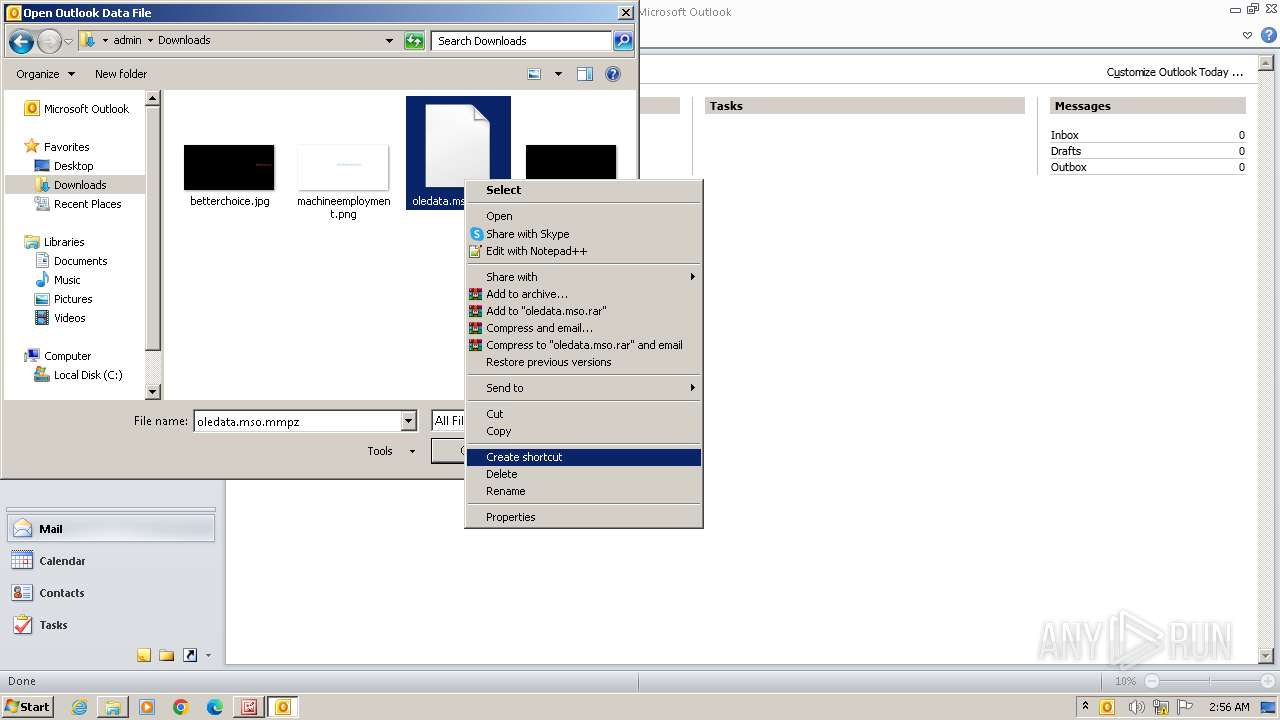This screenshot has height=720, width=1280.
Task: Choose Restore previous versions
Action: (x=584, y=362)
